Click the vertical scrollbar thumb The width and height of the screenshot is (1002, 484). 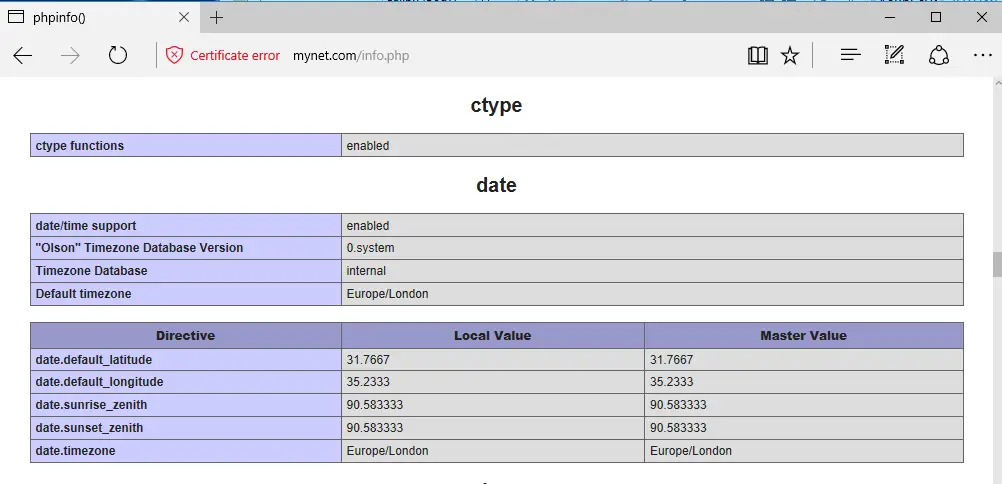pos(997,264)
